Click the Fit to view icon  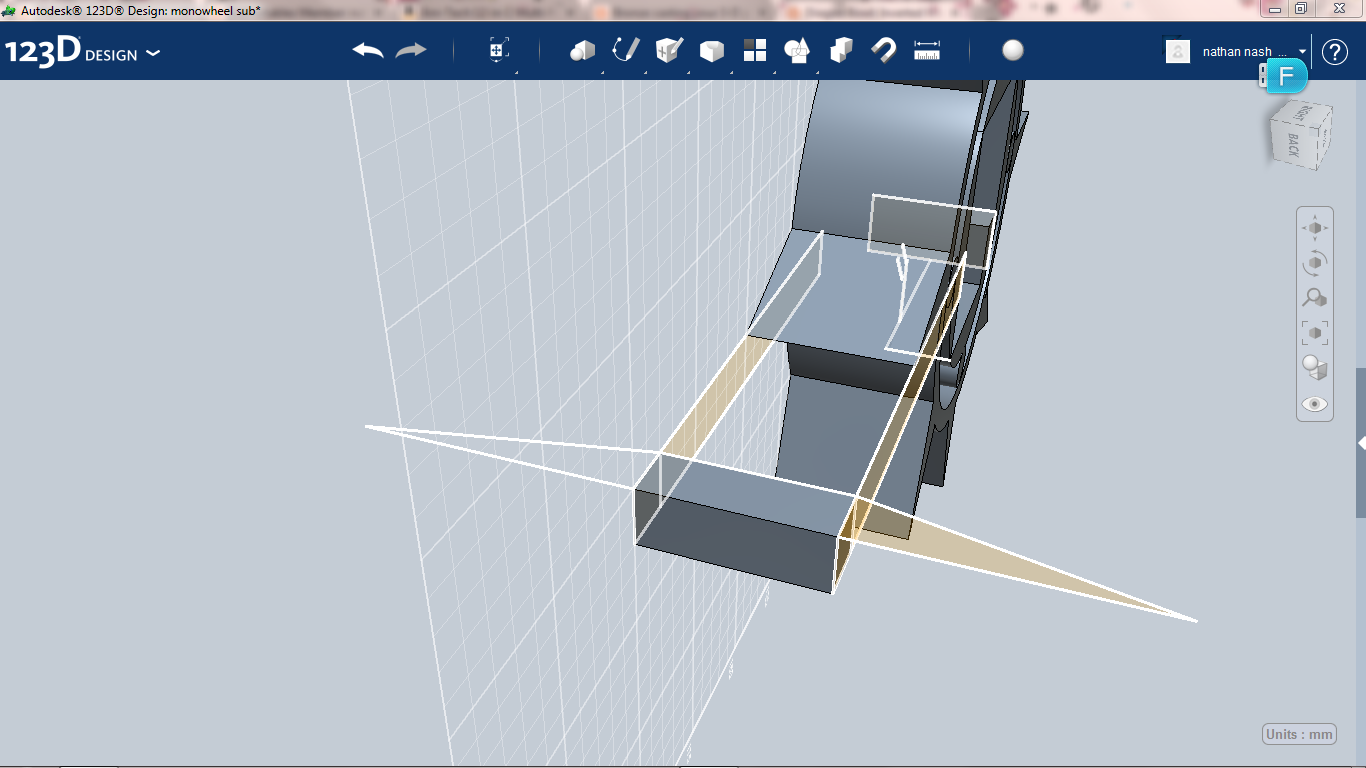pyautogui.click(x=1315, y=332)
